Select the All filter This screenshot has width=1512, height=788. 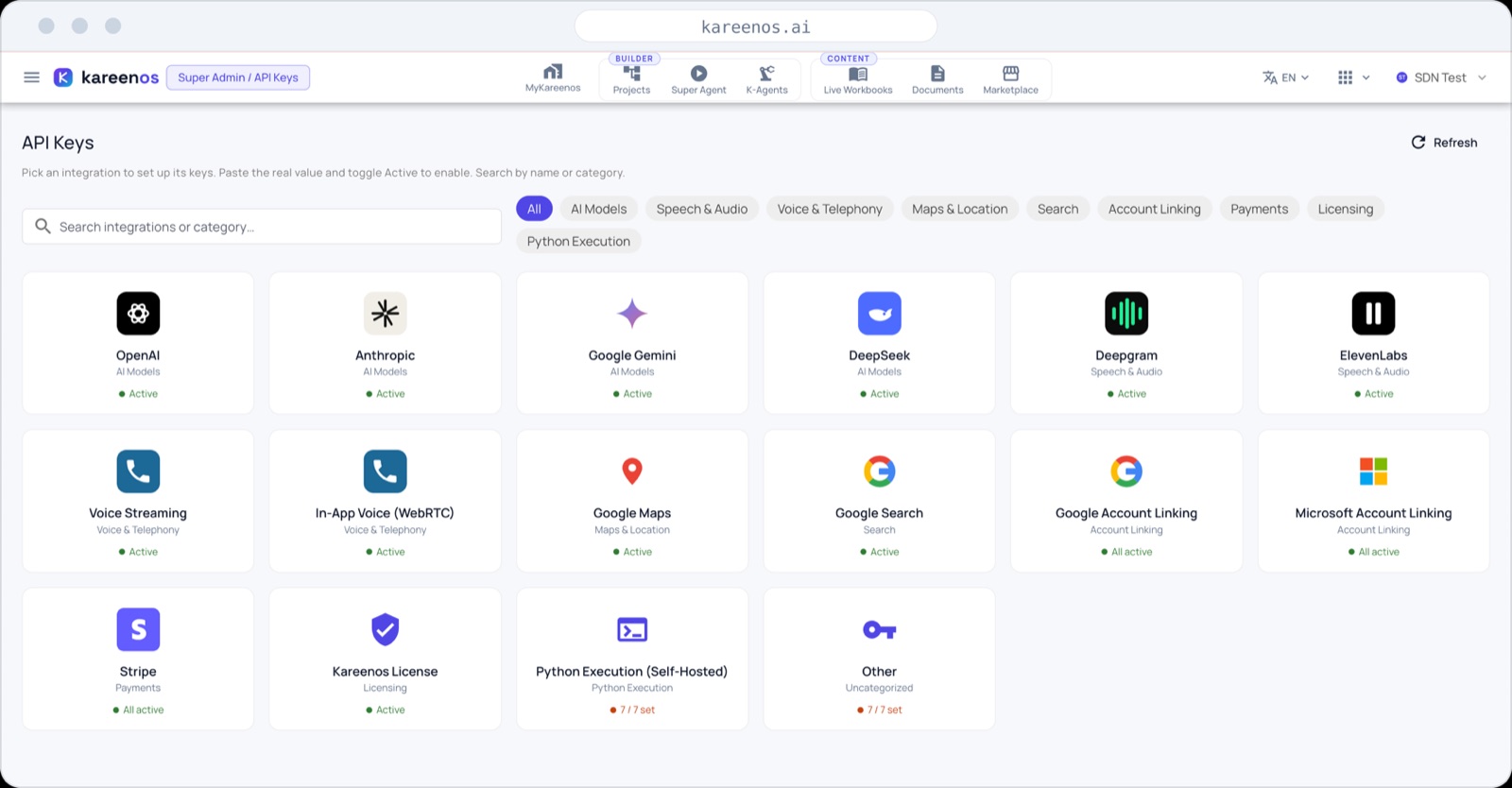tap(534, 209)
